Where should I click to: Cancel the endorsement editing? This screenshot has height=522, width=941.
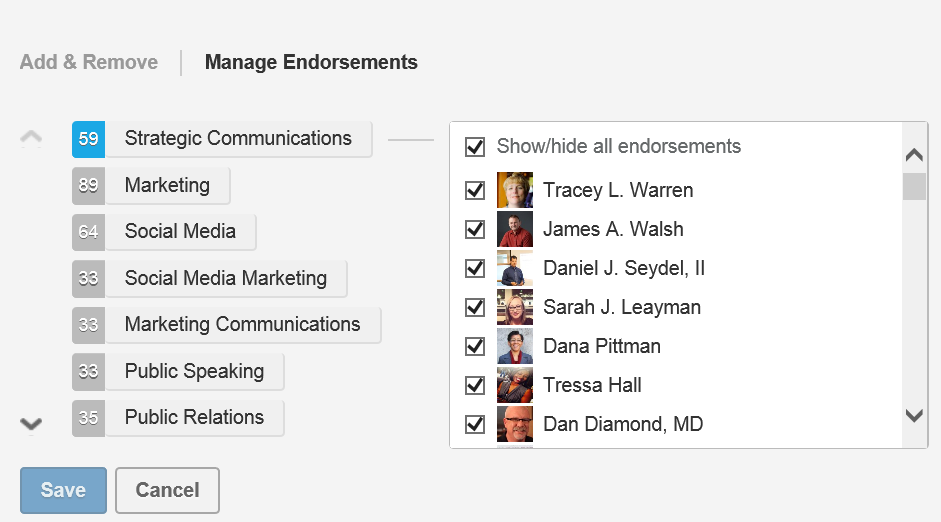coord(167,490)
